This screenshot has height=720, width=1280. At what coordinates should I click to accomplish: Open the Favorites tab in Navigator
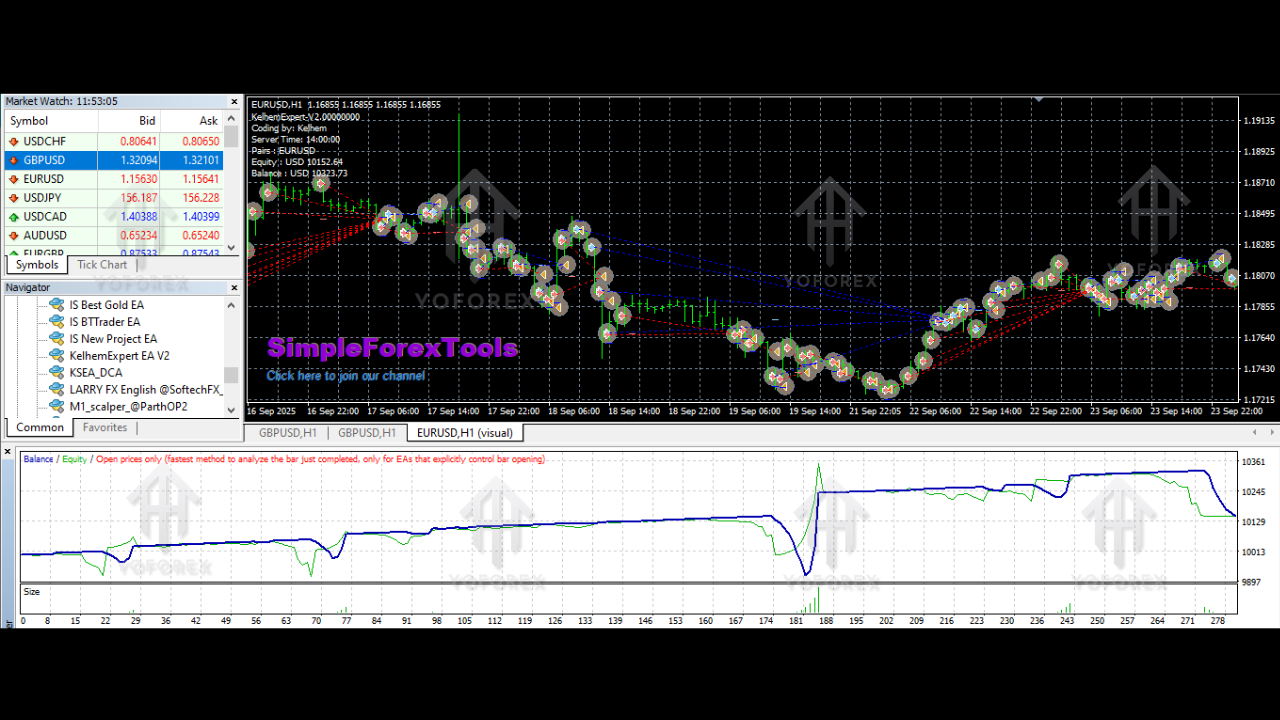click(105, 428)
